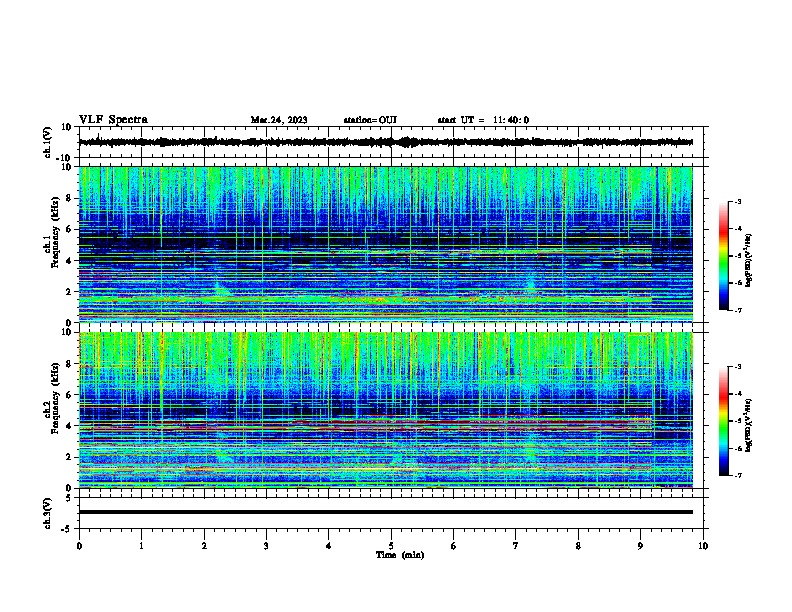The image size is (792, 612).
Task: Click the "2" tick on ch.2 frequency axis
Action: [69, 457]
